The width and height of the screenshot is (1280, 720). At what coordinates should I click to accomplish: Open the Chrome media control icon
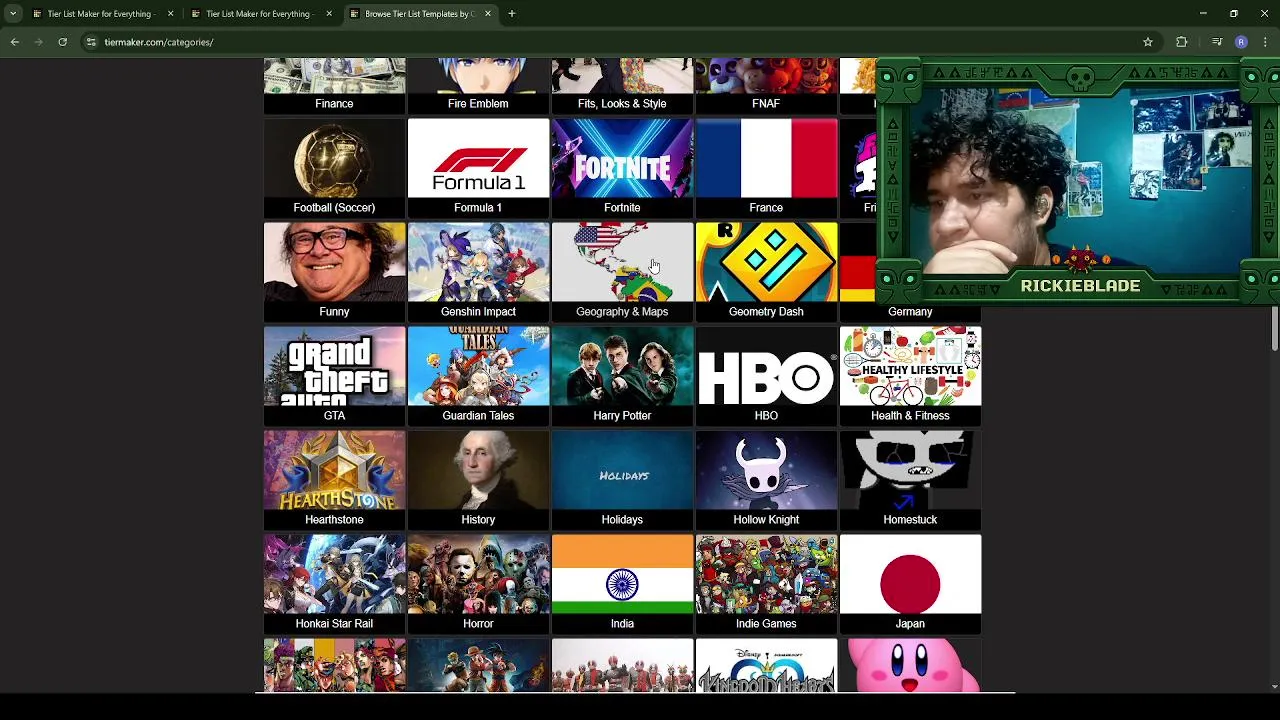point(1217,42)
